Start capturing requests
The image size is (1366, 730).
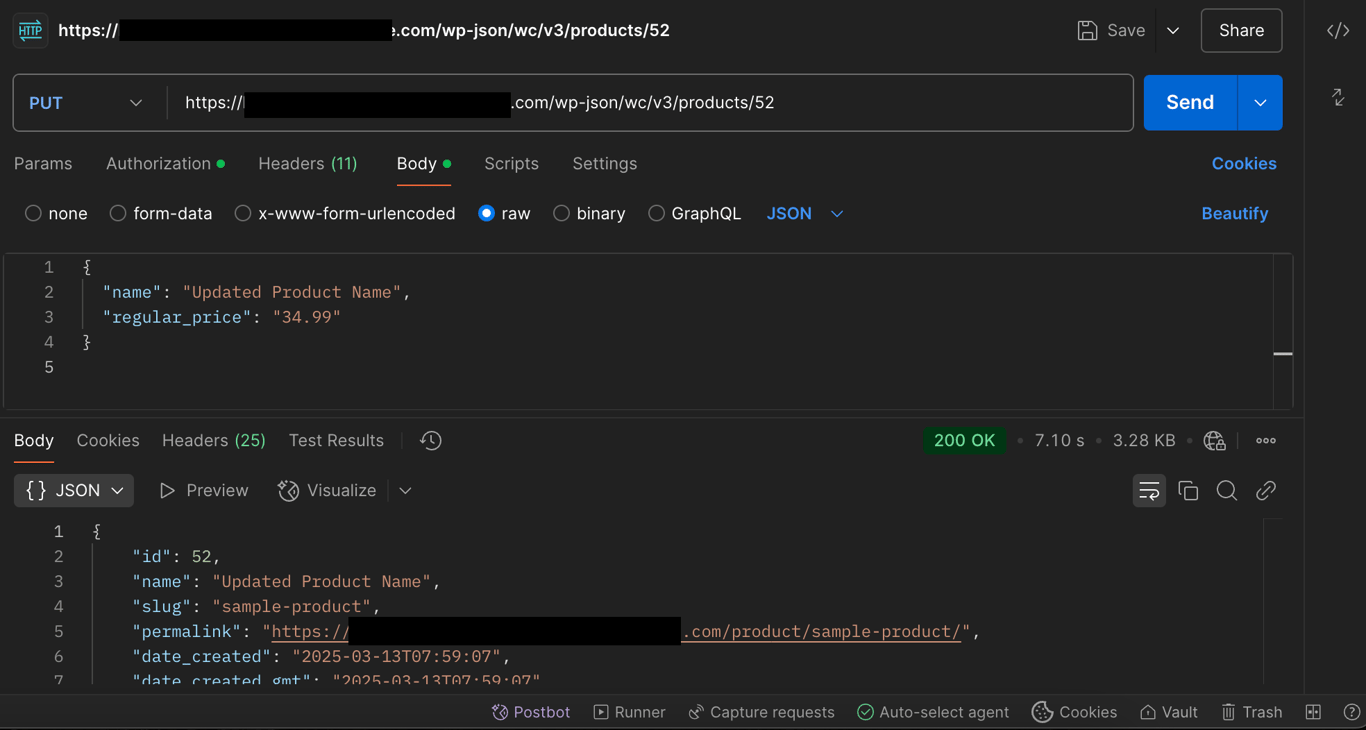761,712
